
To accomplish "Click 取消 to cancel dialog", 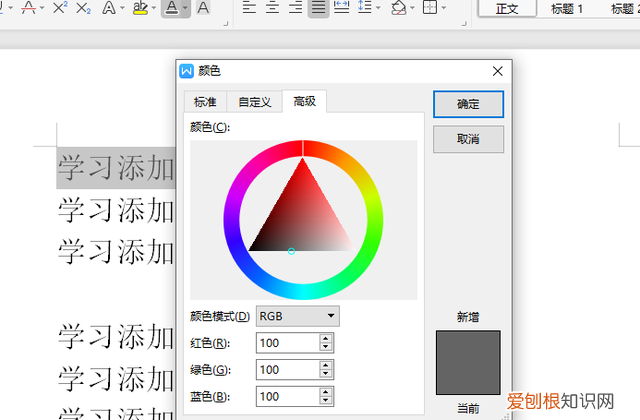I will point(468,139).
